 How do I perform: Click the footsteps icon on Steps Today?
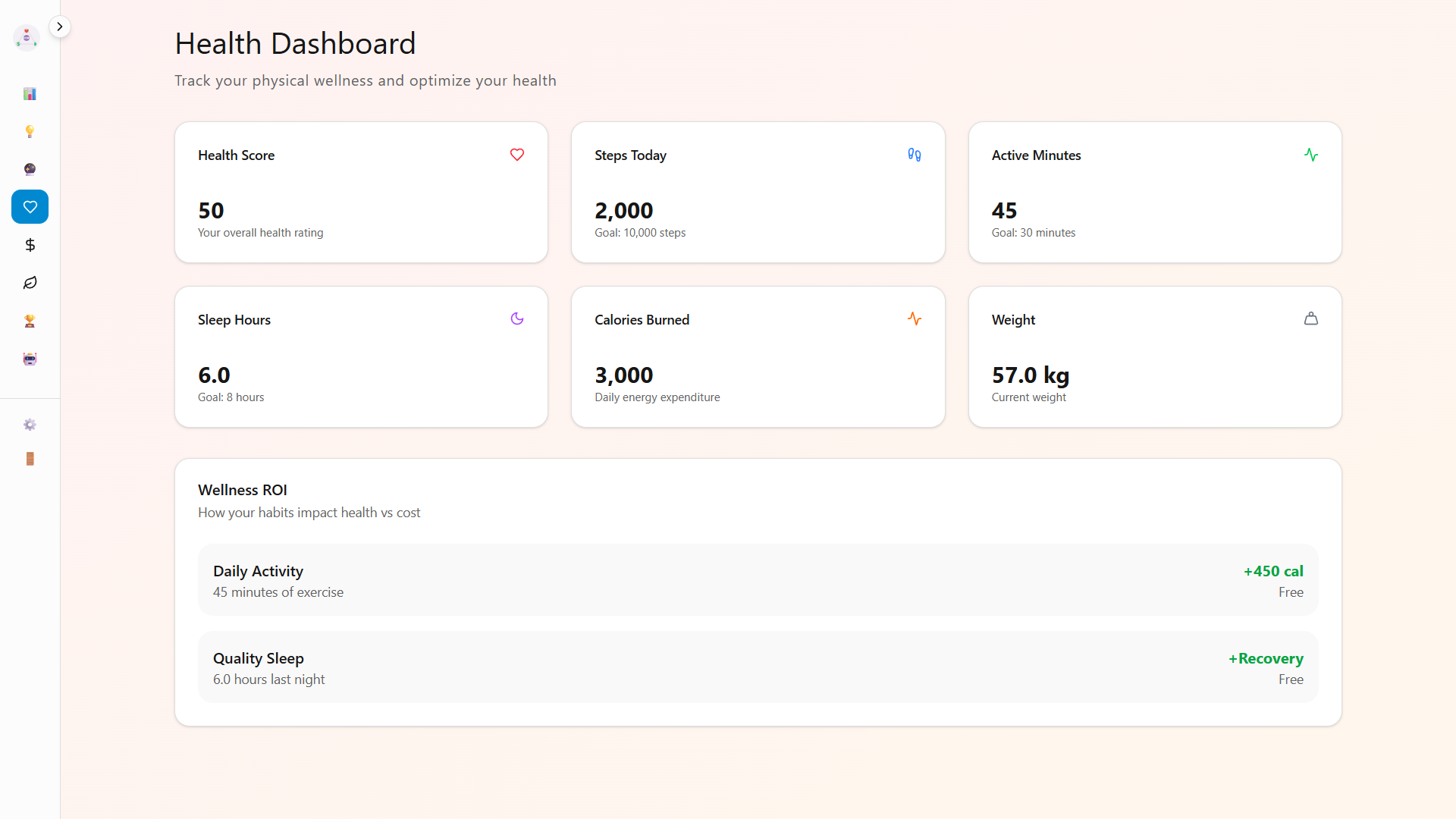click(914, 155)
